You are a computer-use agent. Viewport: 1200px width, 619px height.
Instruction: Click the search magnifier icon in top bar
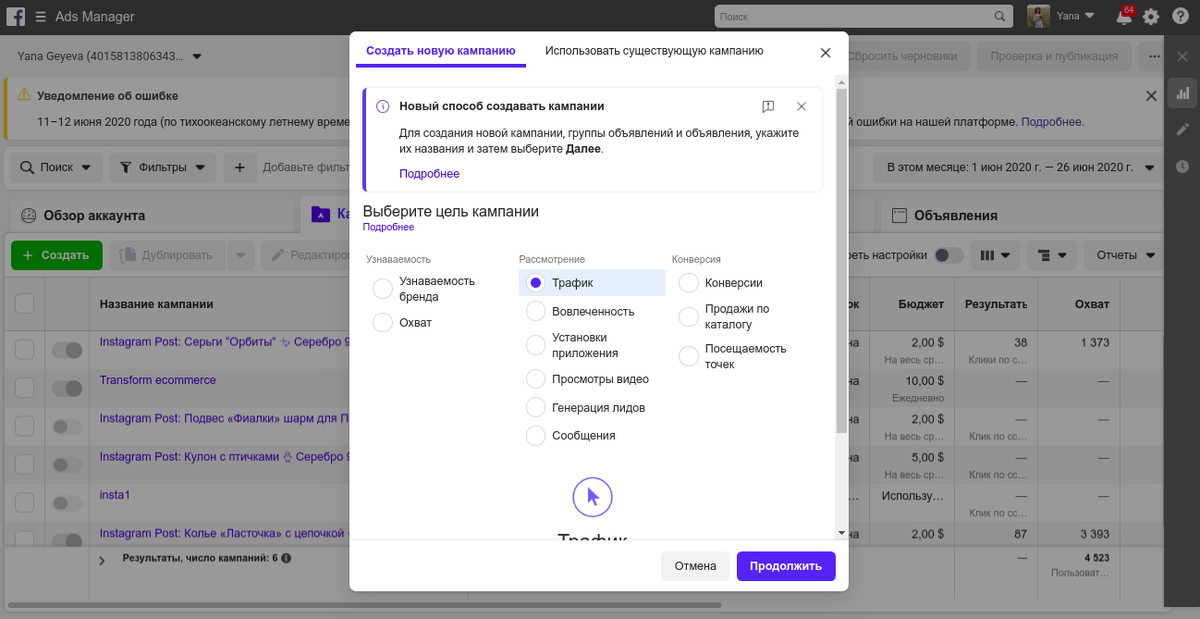pyautogui.click(x=999, y=17)
